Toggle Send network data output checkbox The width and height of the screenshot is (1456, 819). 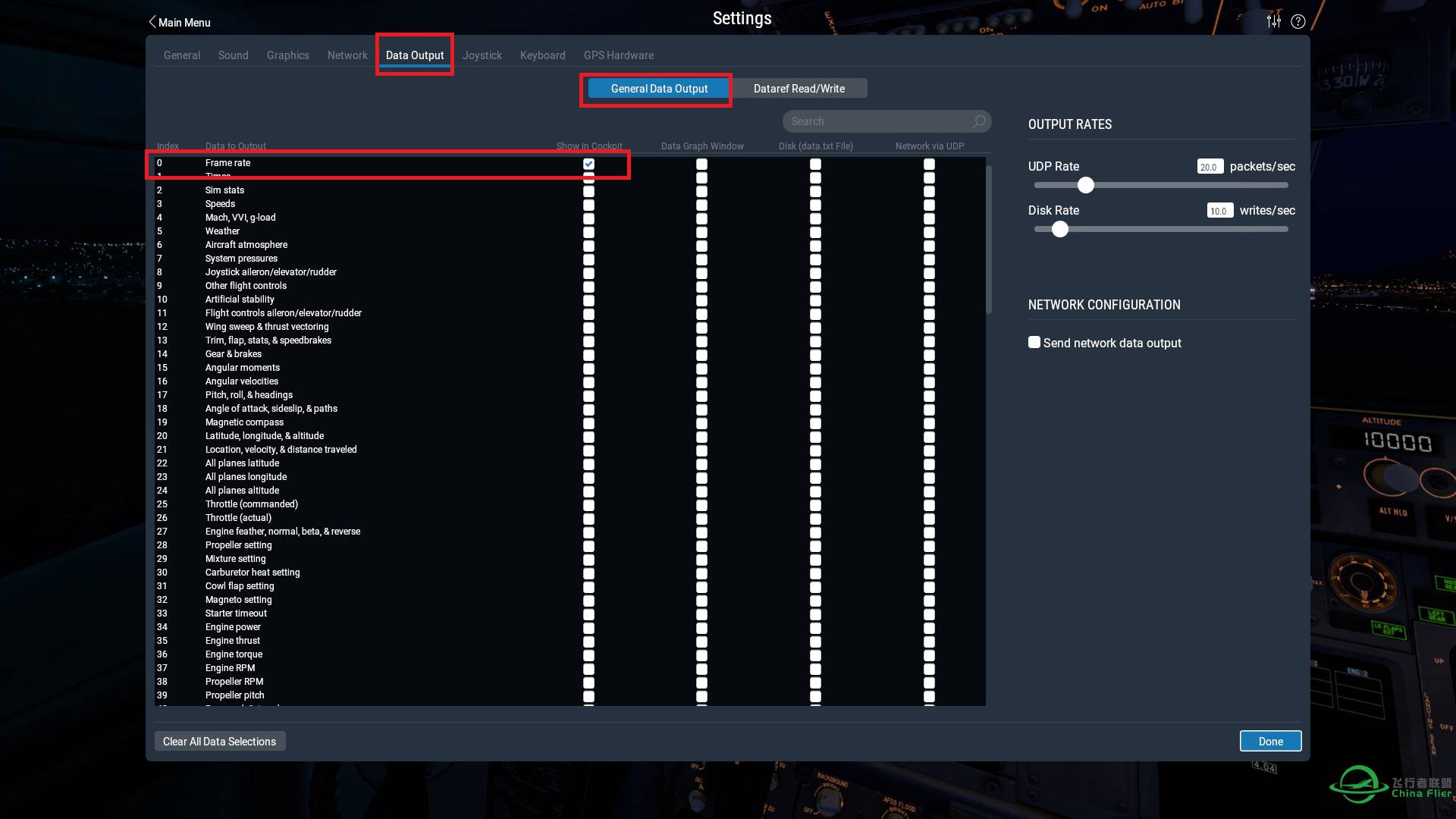[1034, 342]
